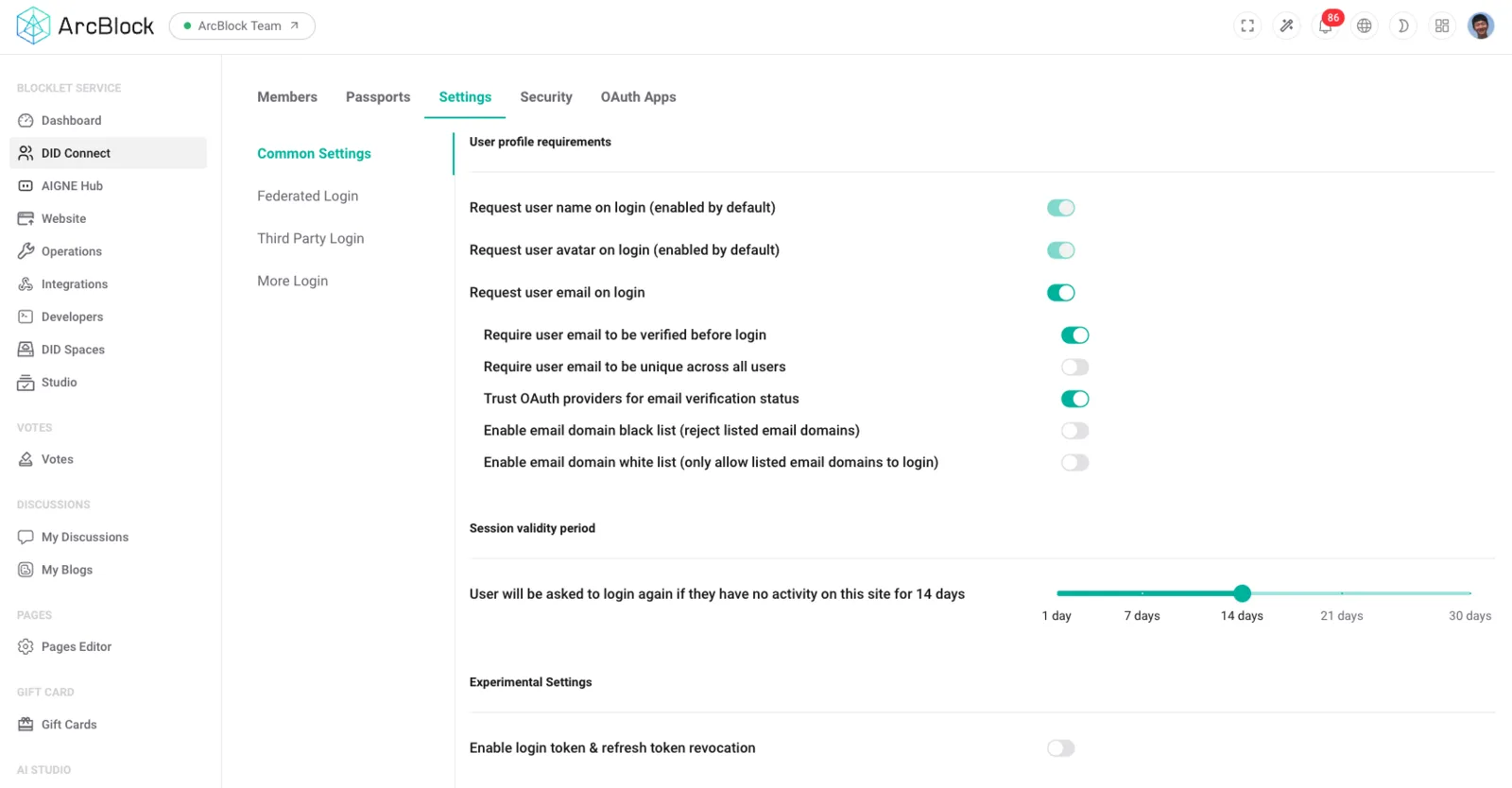
Task: Click the ArcBlock brand name text
Action: [106, 26]
